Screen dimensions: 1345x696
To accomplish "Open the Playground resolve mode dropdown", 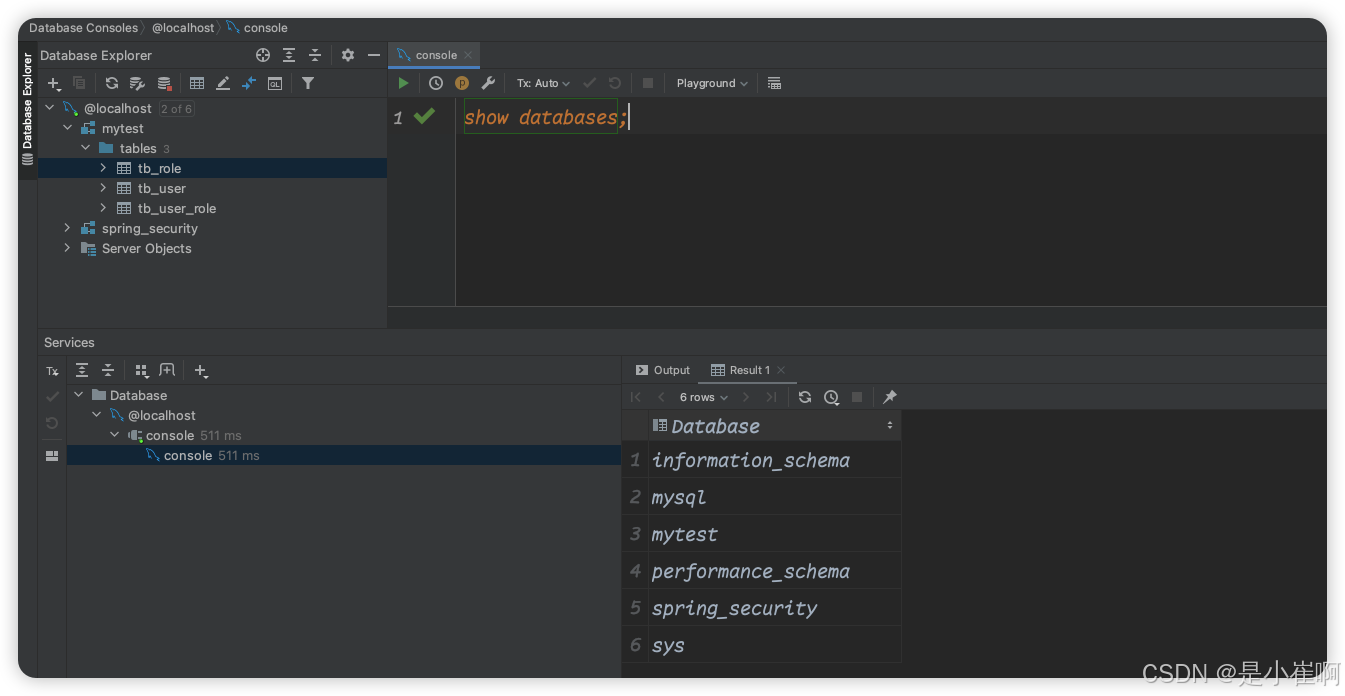I will pyautogui.click(x=712, y=83).
